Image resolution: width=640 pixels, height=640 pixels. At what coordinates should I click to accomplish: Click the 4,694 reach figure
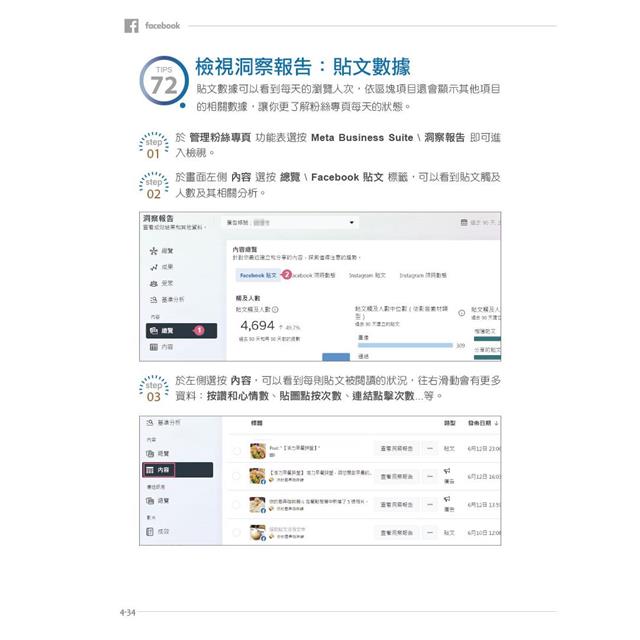(257, 326)
